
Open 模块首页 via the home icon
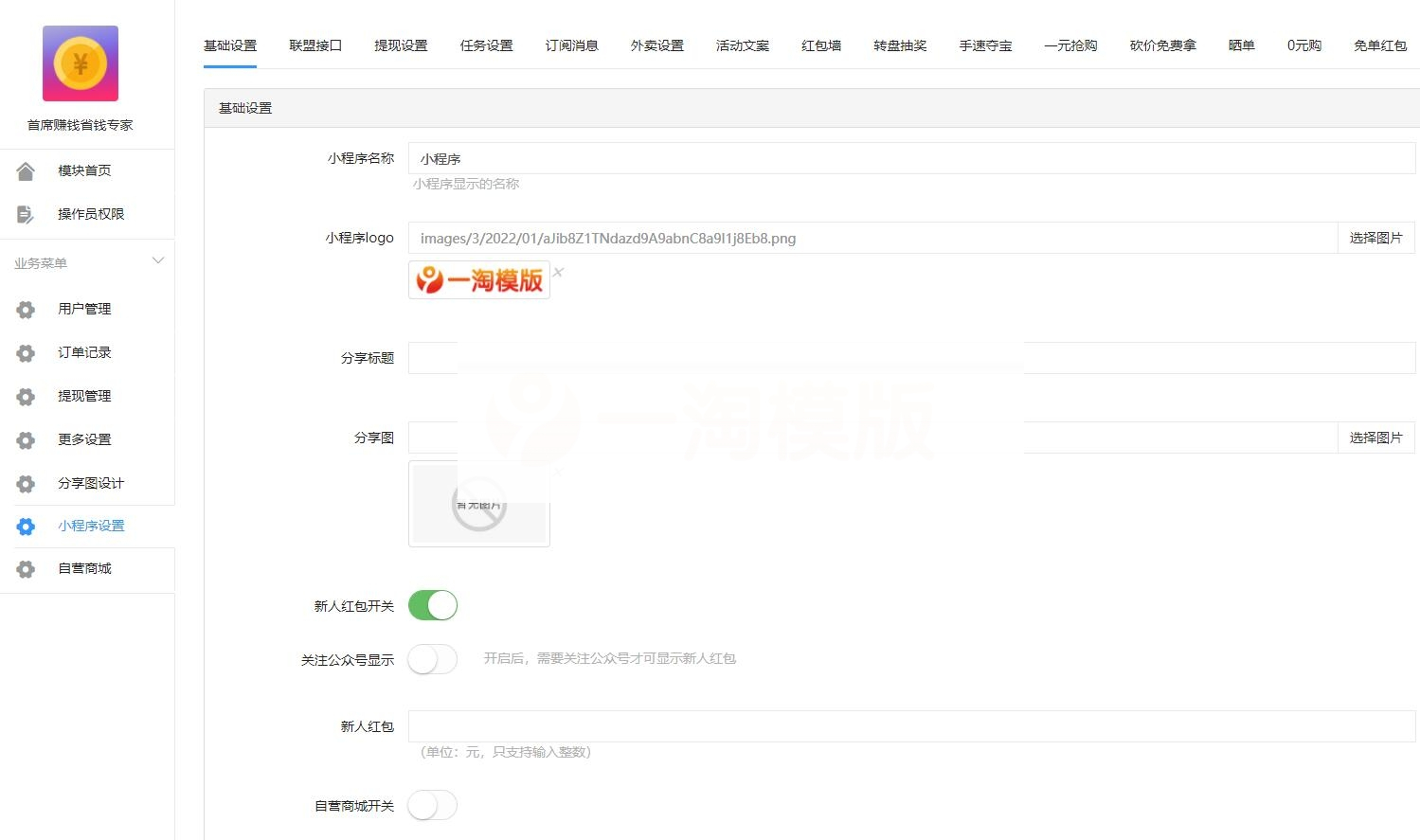point(26,170)
